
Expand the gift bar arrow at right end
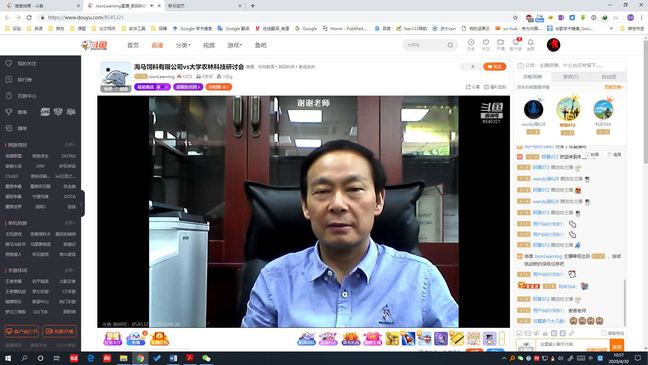pos(502,339)
